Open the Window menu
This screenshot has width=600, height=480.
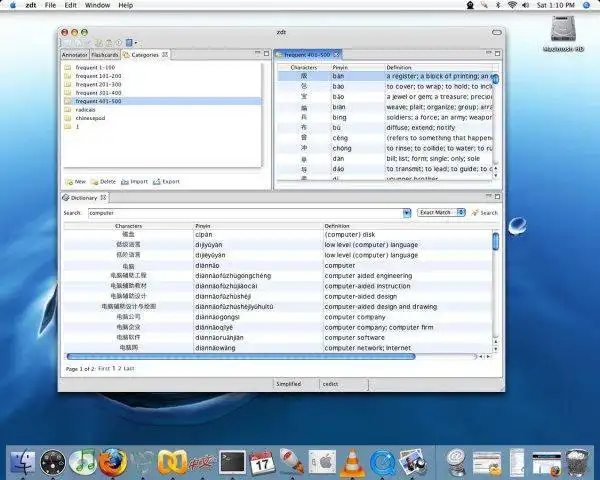pyautogui.click(x=97, y=5)
